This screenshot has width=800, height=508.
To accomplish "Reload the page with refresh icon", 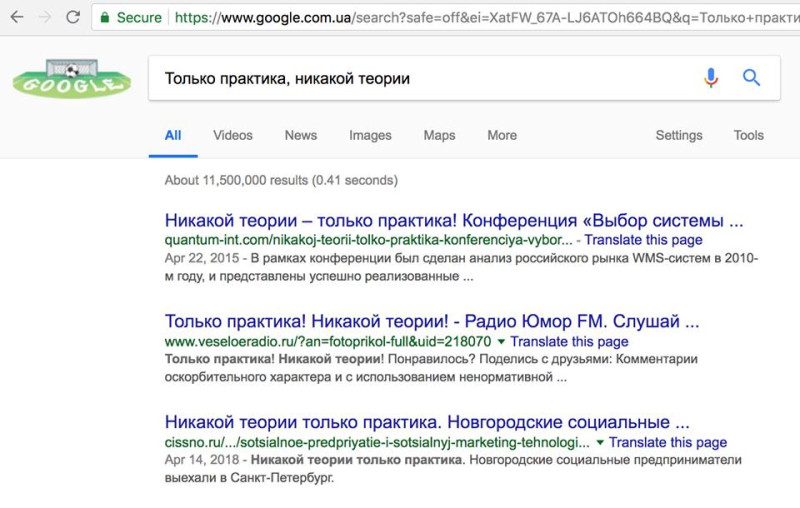I will coord(73,17).
